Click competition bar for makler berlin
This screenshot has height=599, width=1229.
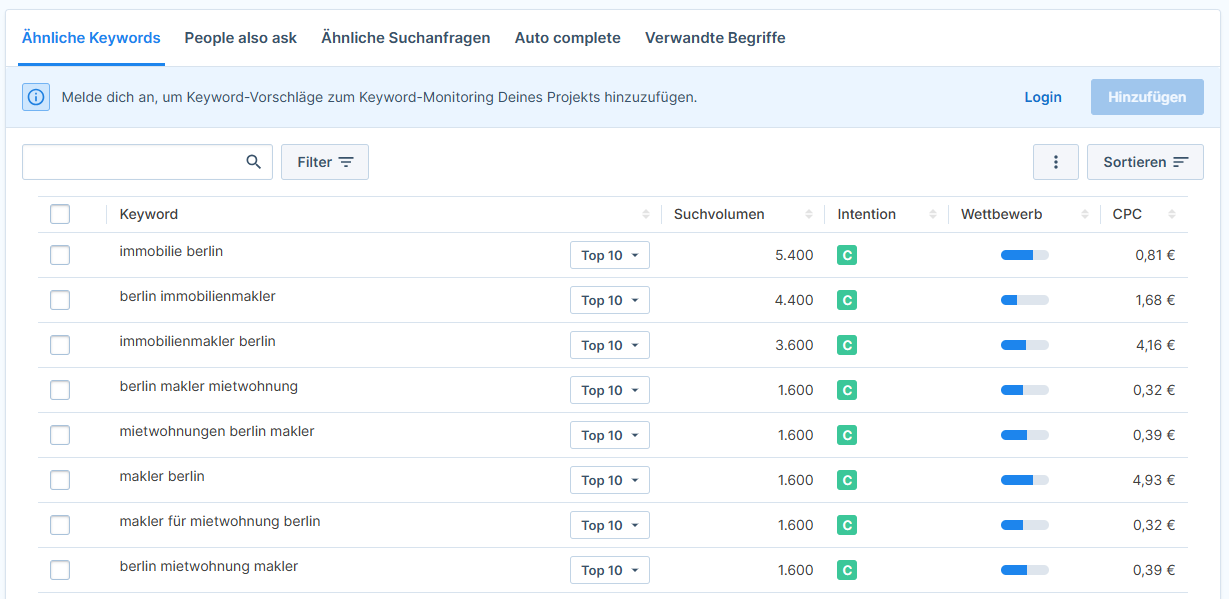1025,480
